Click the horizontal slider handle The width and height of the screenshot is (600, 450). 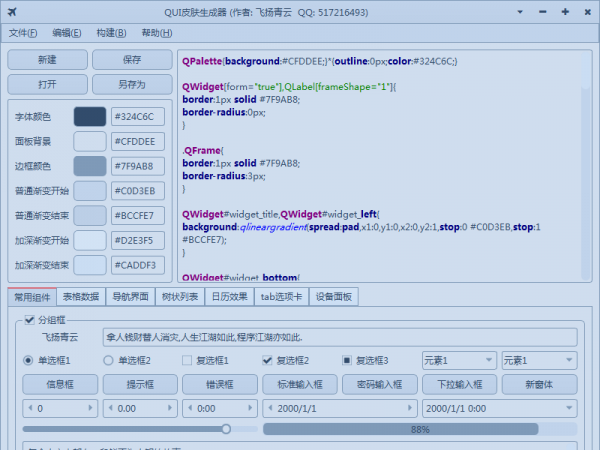tap(226, 429)
